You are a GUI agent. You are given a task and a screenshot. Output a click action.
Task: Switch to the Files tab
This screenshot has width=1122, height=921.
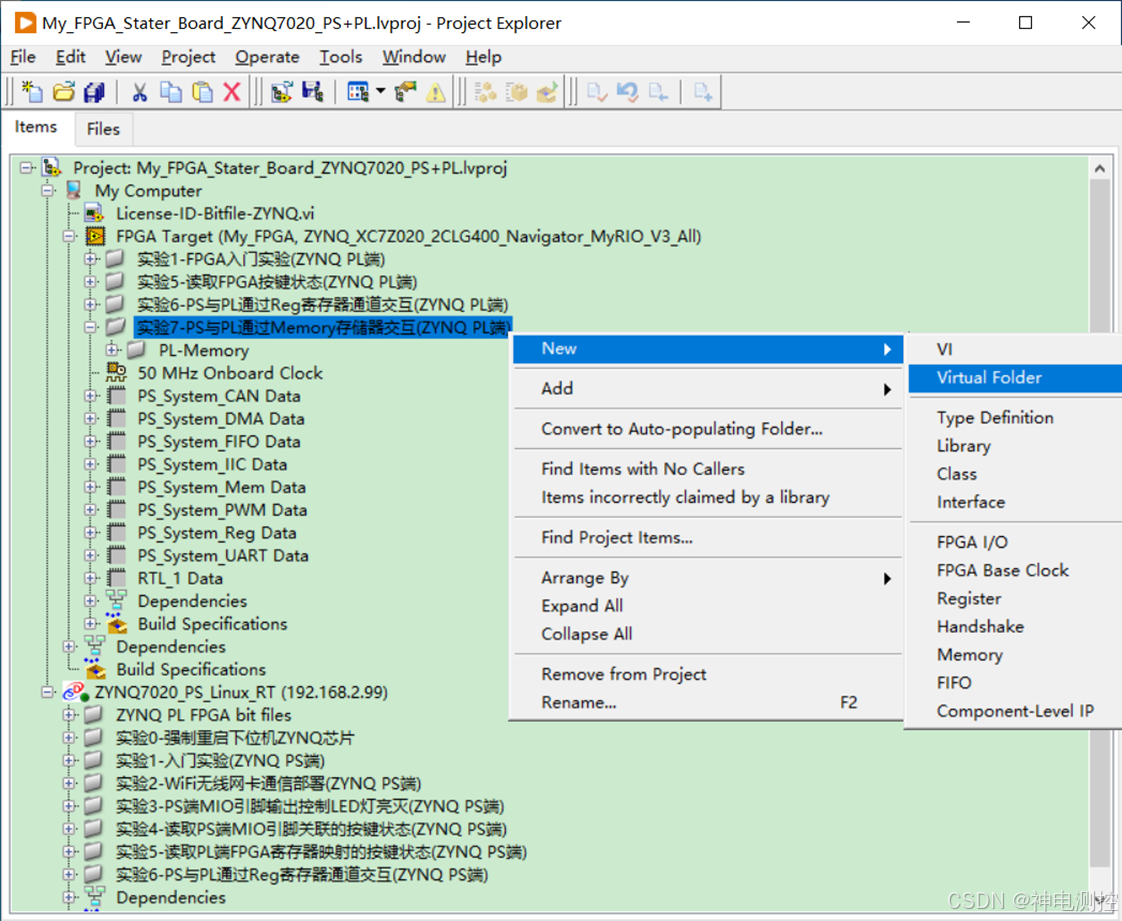tap(103, 129)
